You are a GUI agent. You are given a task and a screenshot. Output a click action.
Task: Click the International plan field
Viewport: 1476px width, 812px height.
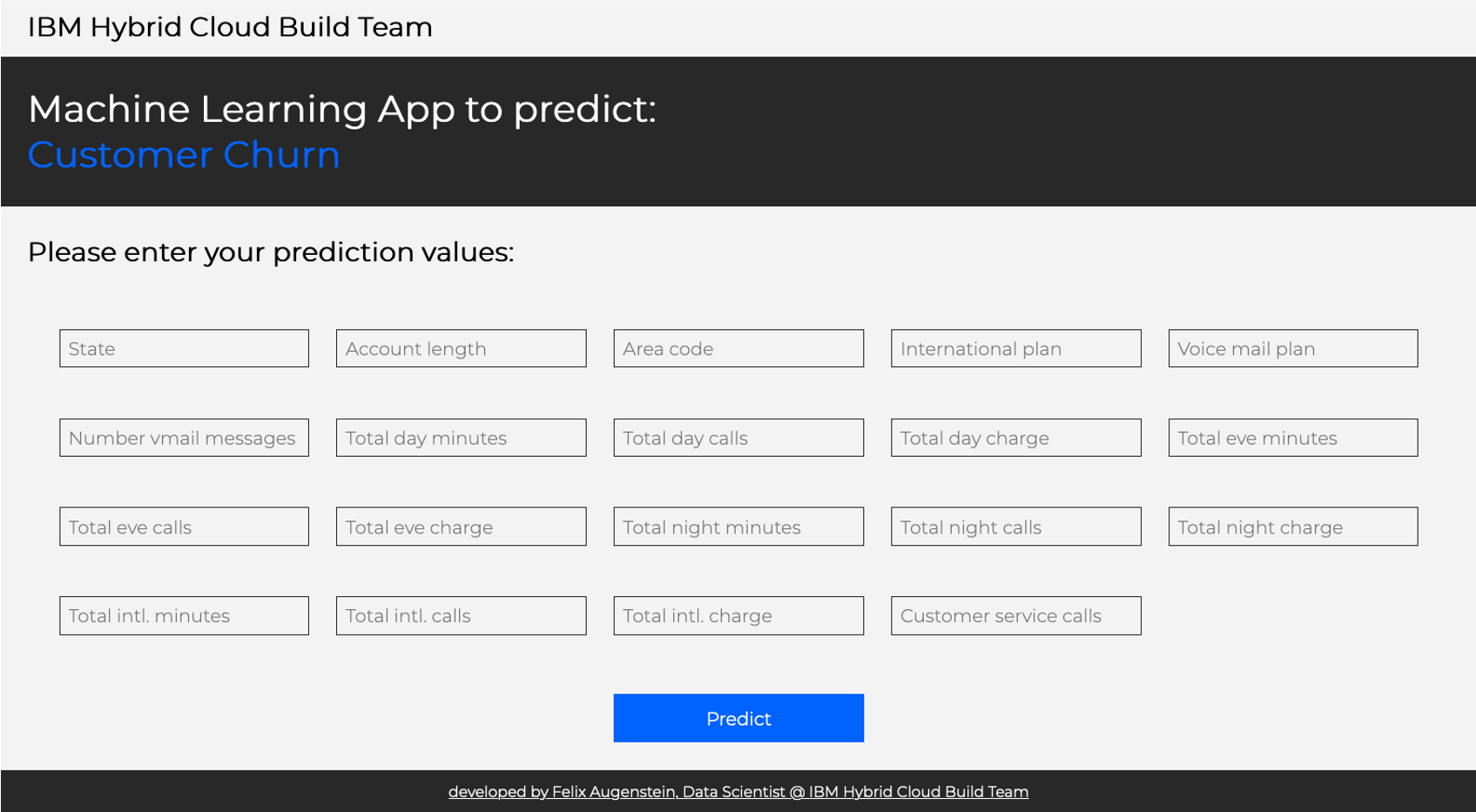coord(1015,348)
